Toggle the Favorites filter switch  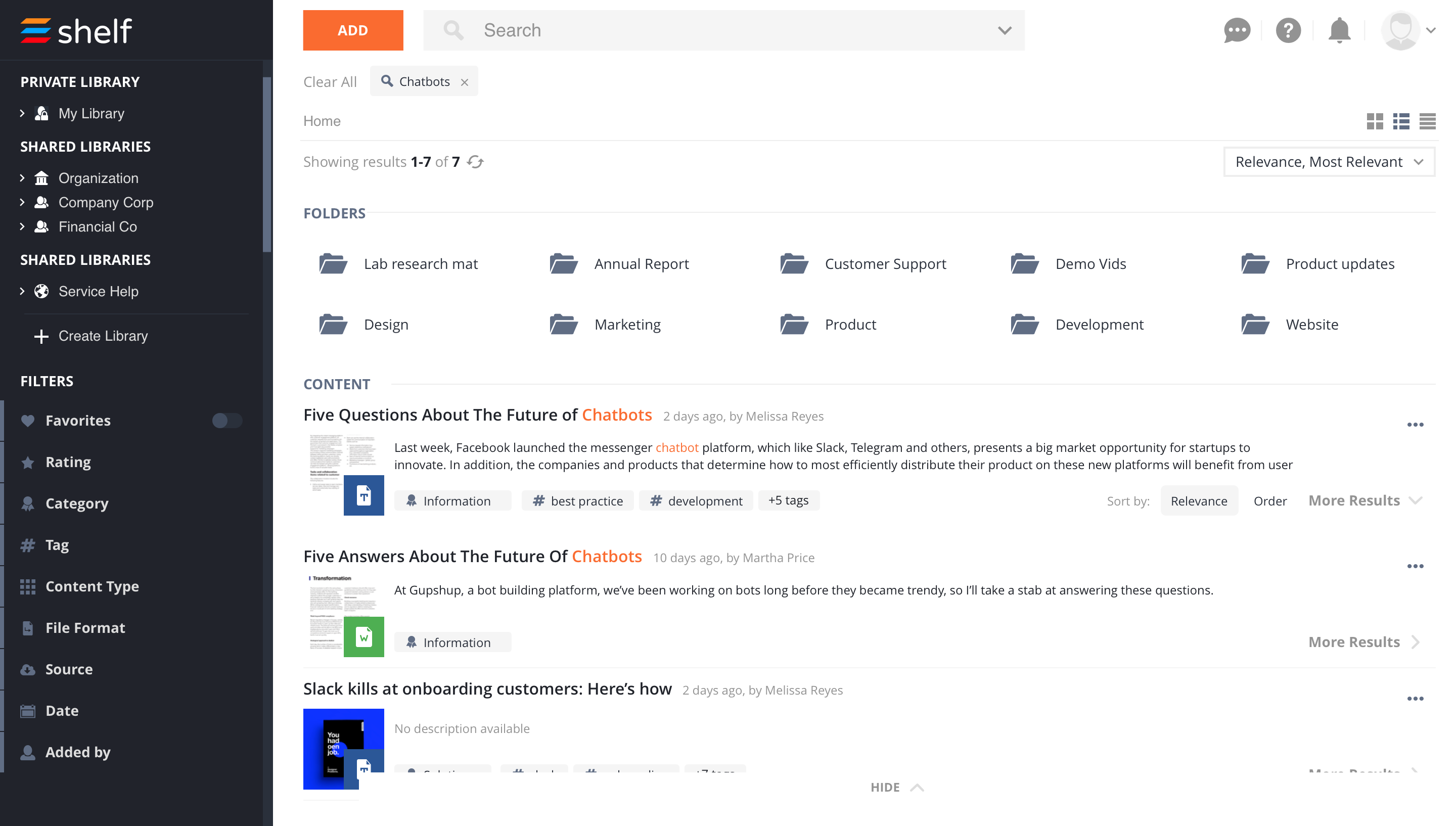227,421
